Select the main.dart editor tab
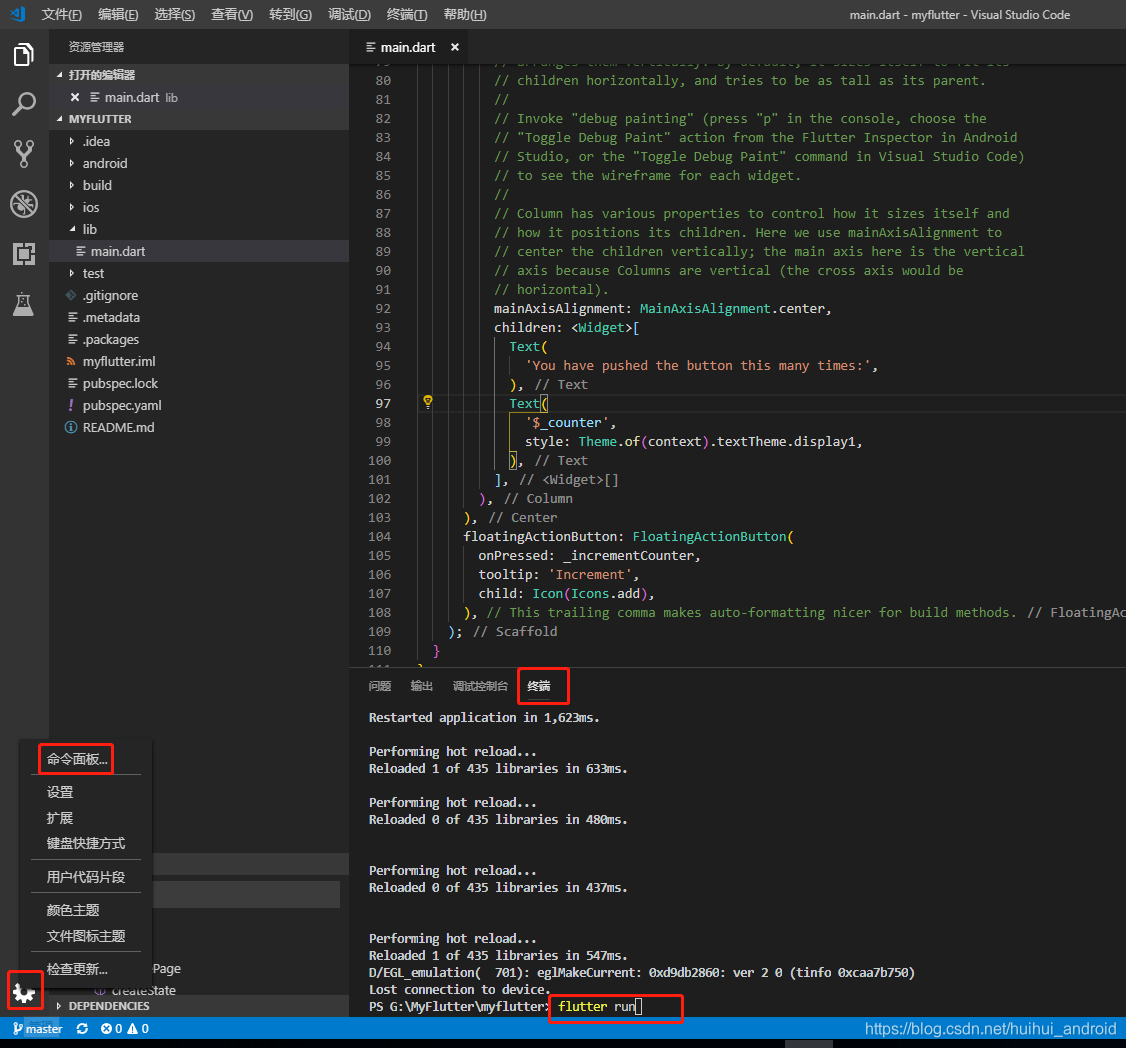 [x=407, y=47]
